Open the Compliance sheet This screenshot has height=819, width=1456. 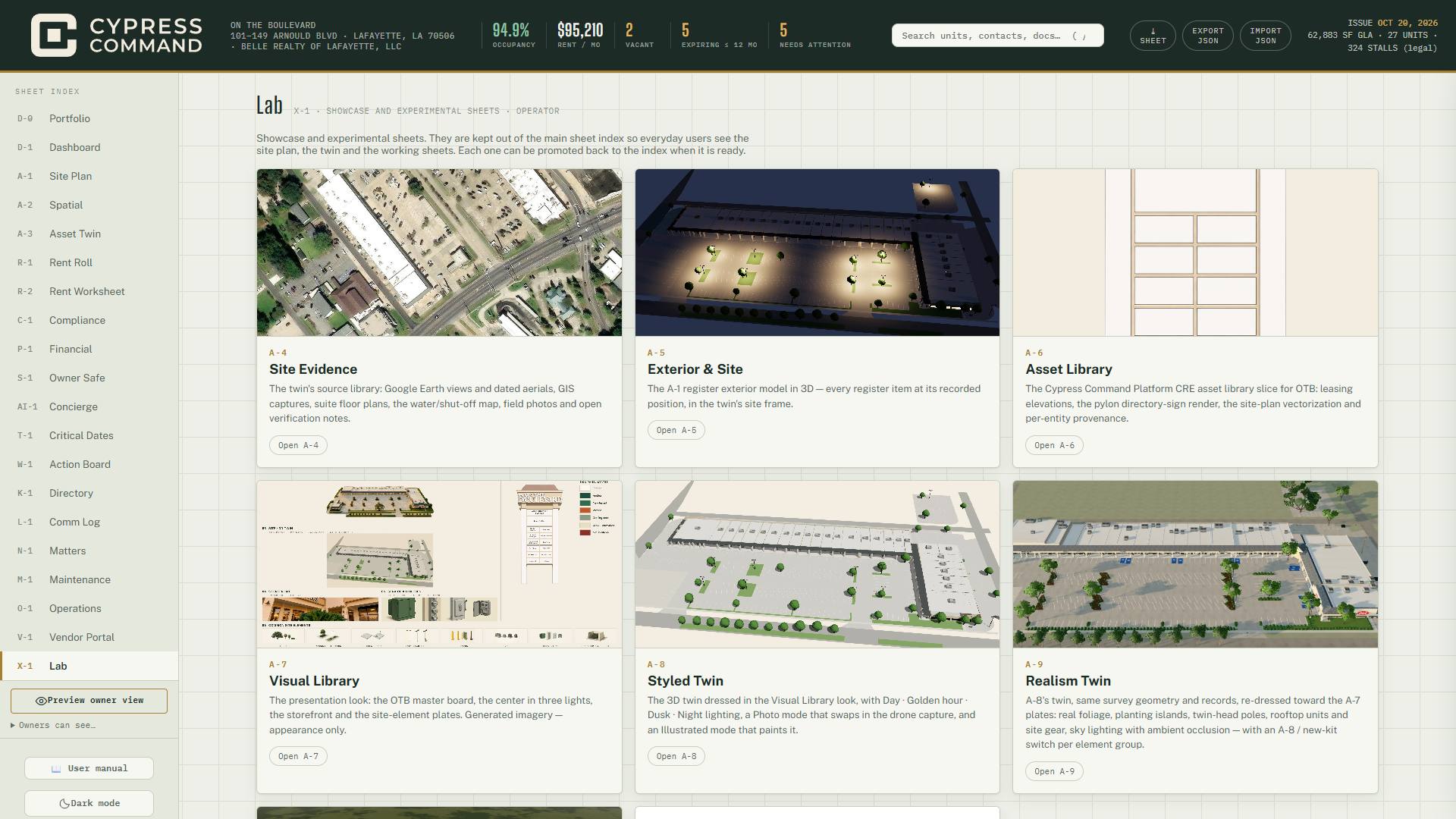[x=89, y=320]
